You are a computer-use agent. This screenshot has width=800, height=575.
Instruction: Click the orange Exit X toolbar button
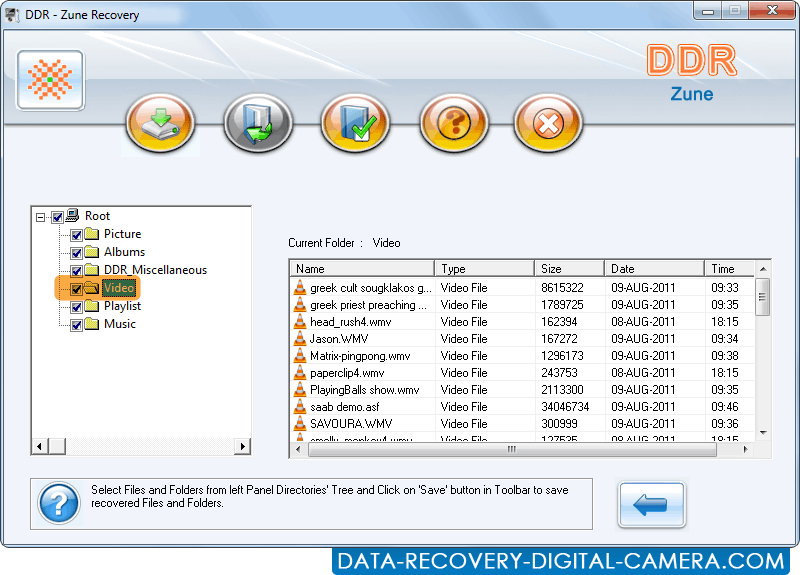tap(548, 123)
